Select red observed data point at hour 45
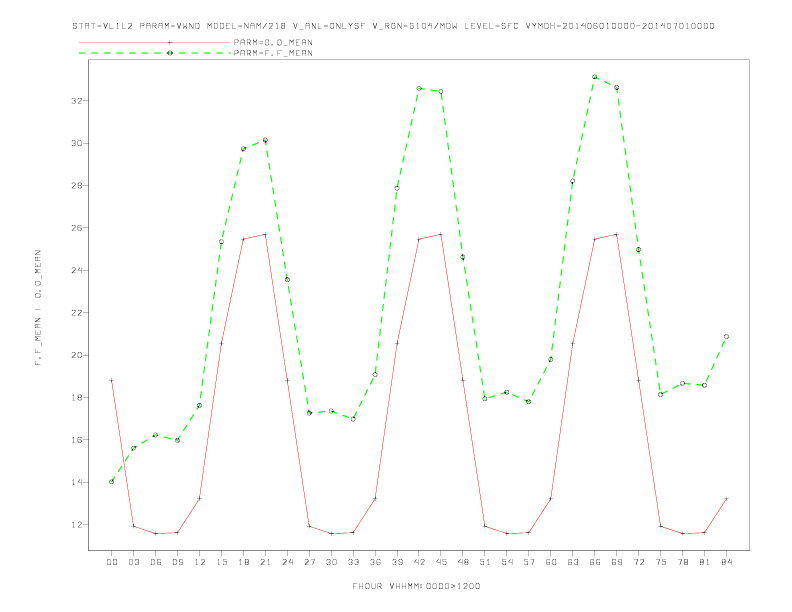The width and height of the screenshot is (792, 612). click(x=441, y=234)
